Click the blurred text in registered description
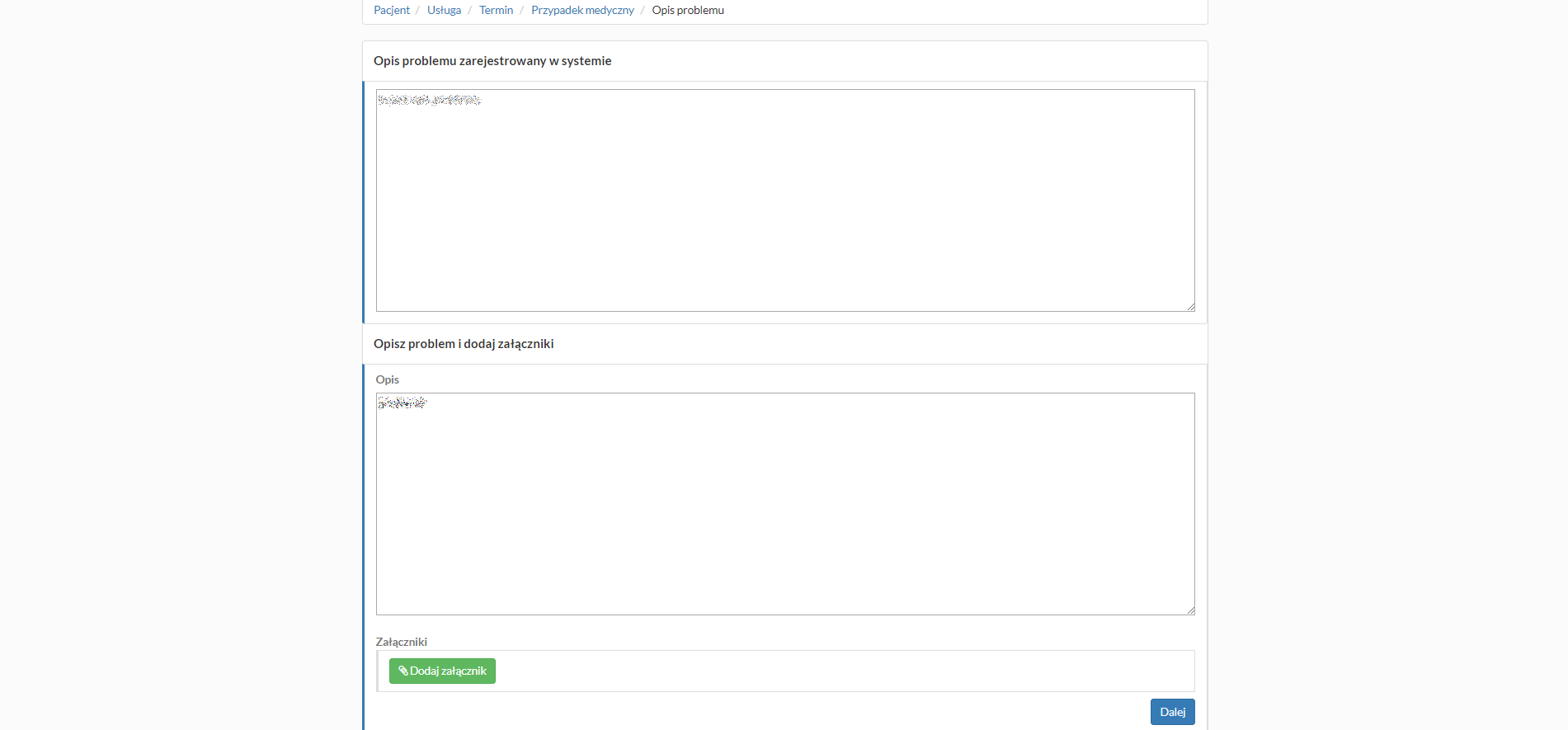The image size is (1568, 730). (x=429, y=100)
